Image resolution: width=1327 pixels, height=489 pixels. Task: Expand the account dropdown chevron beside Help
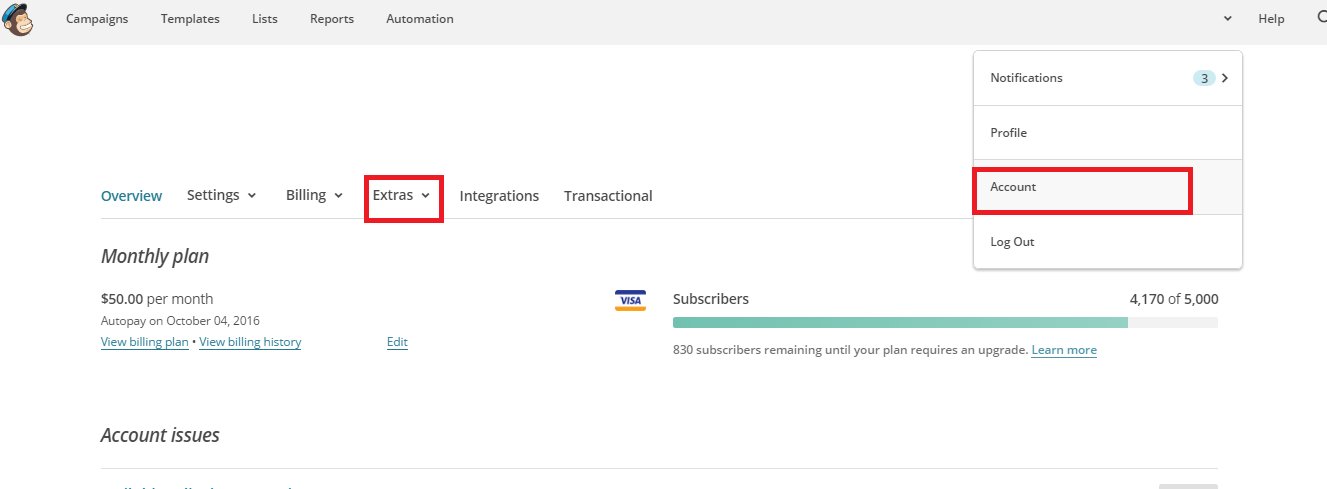click(1228, 19)
